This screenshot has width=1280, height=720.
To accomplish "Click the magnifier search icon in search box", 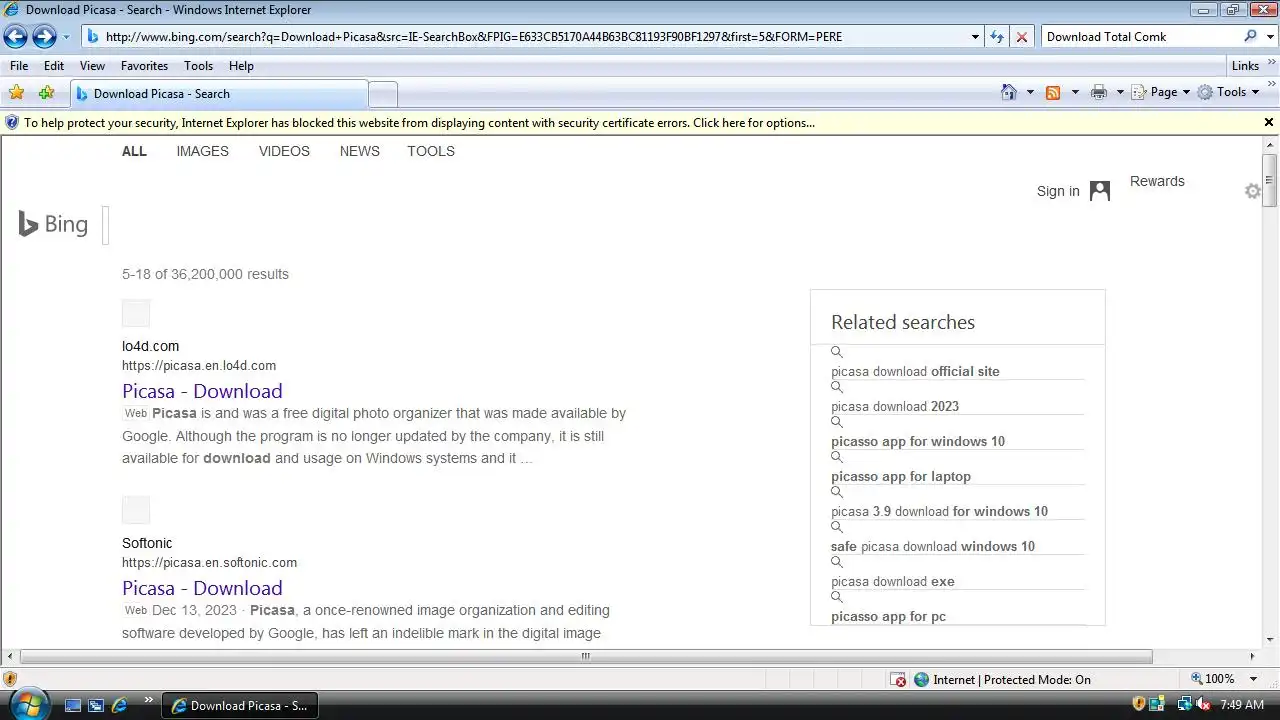I will 1250,36.
